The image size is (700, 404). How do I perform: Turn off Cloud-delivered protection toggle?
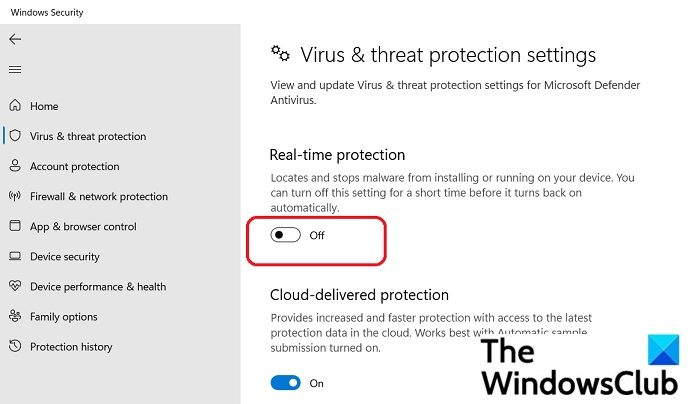coord(285,383)
